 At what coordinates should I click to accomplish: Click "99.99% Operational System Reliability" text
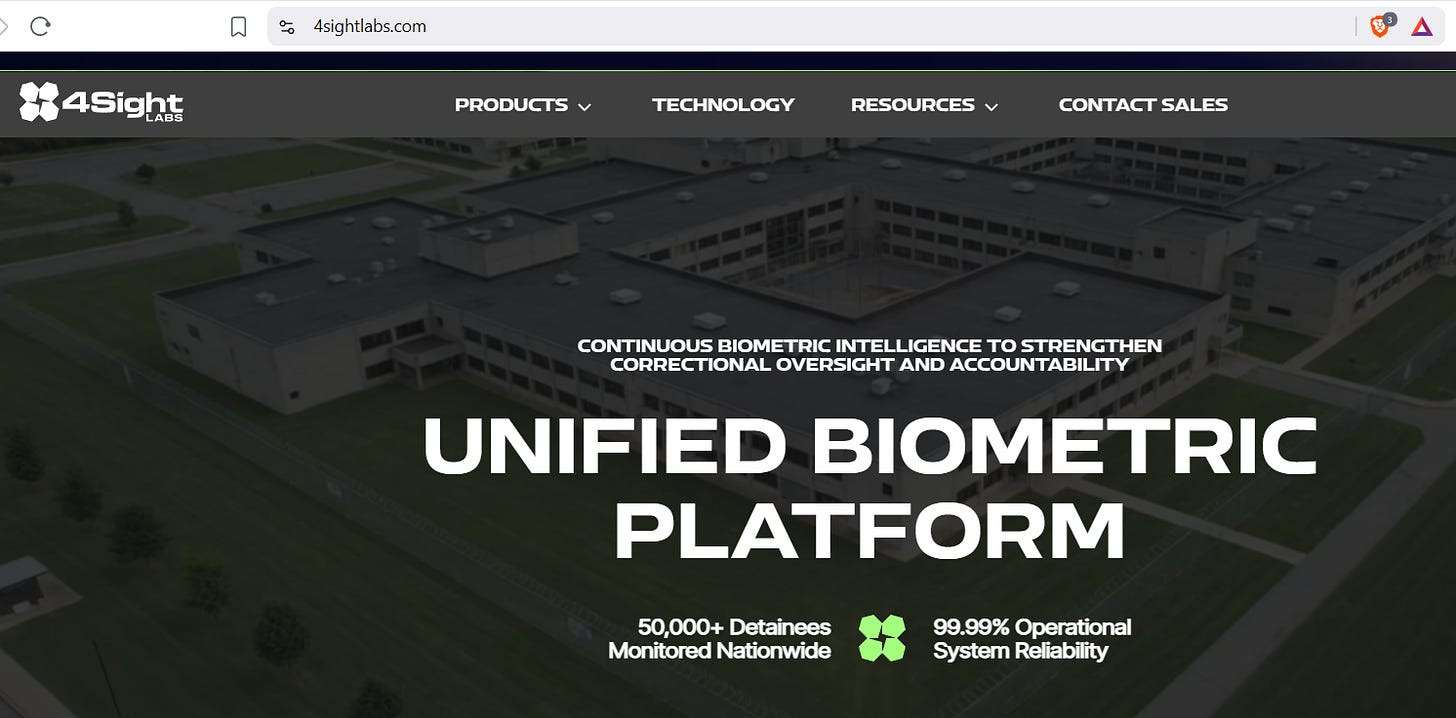point(1032,638)
